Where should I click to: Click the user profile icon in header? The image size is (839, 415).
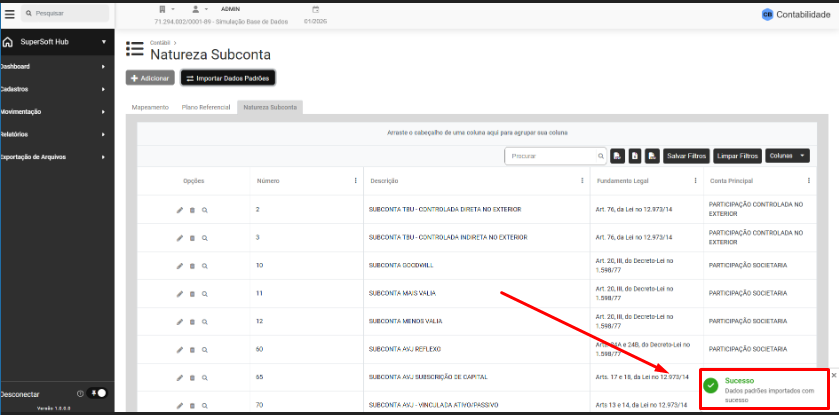pyautogui.click(x=195, y=9)
